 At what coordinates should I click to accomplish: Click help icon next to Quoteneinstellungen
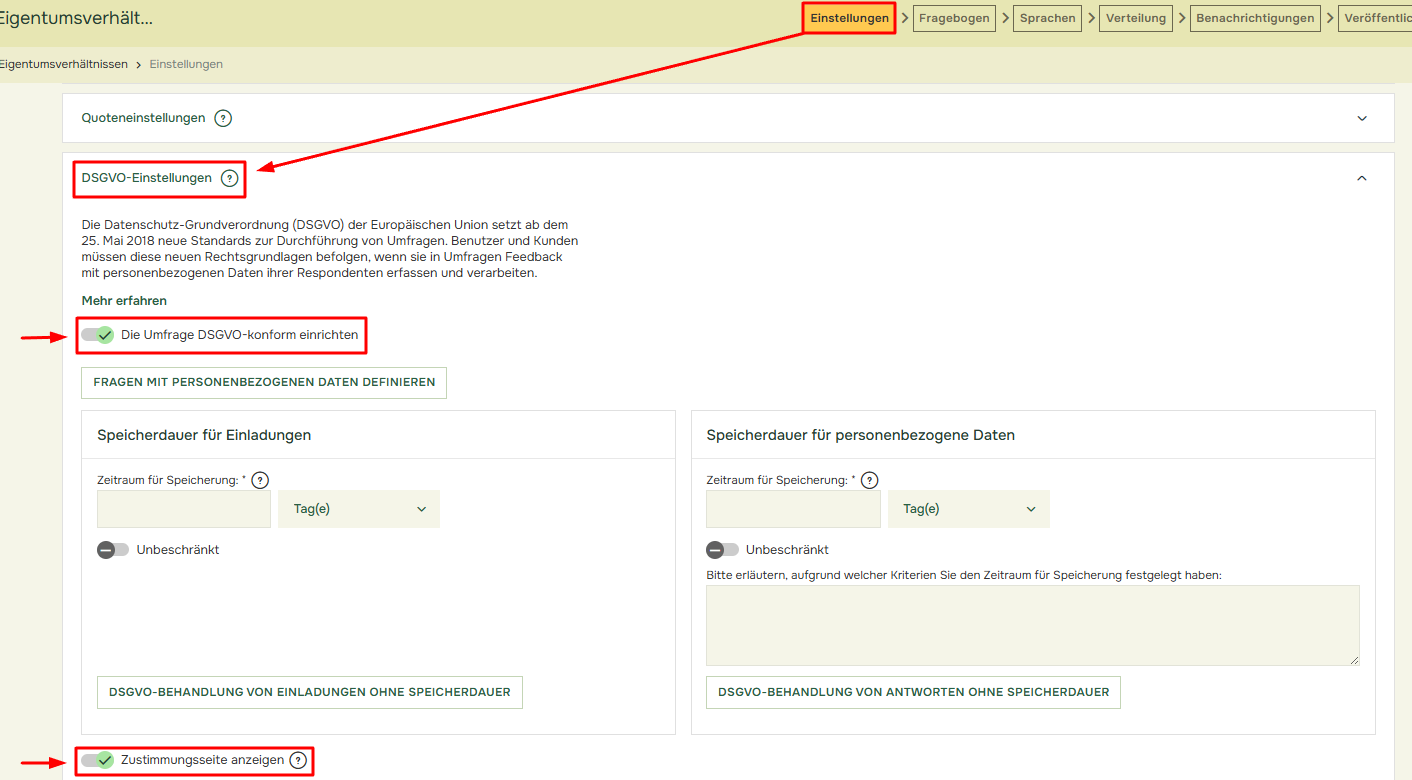(223, 118)
